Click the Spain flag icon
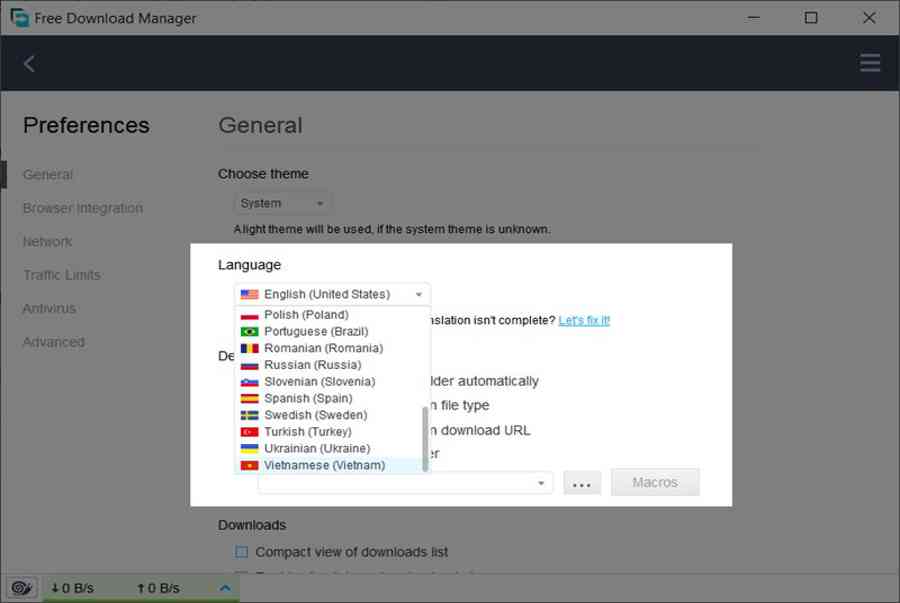 click(249, 398)
